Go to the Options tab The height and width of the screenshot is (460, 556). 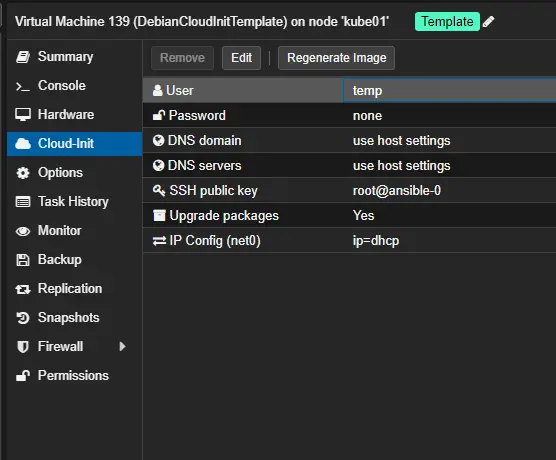[74, 173]
